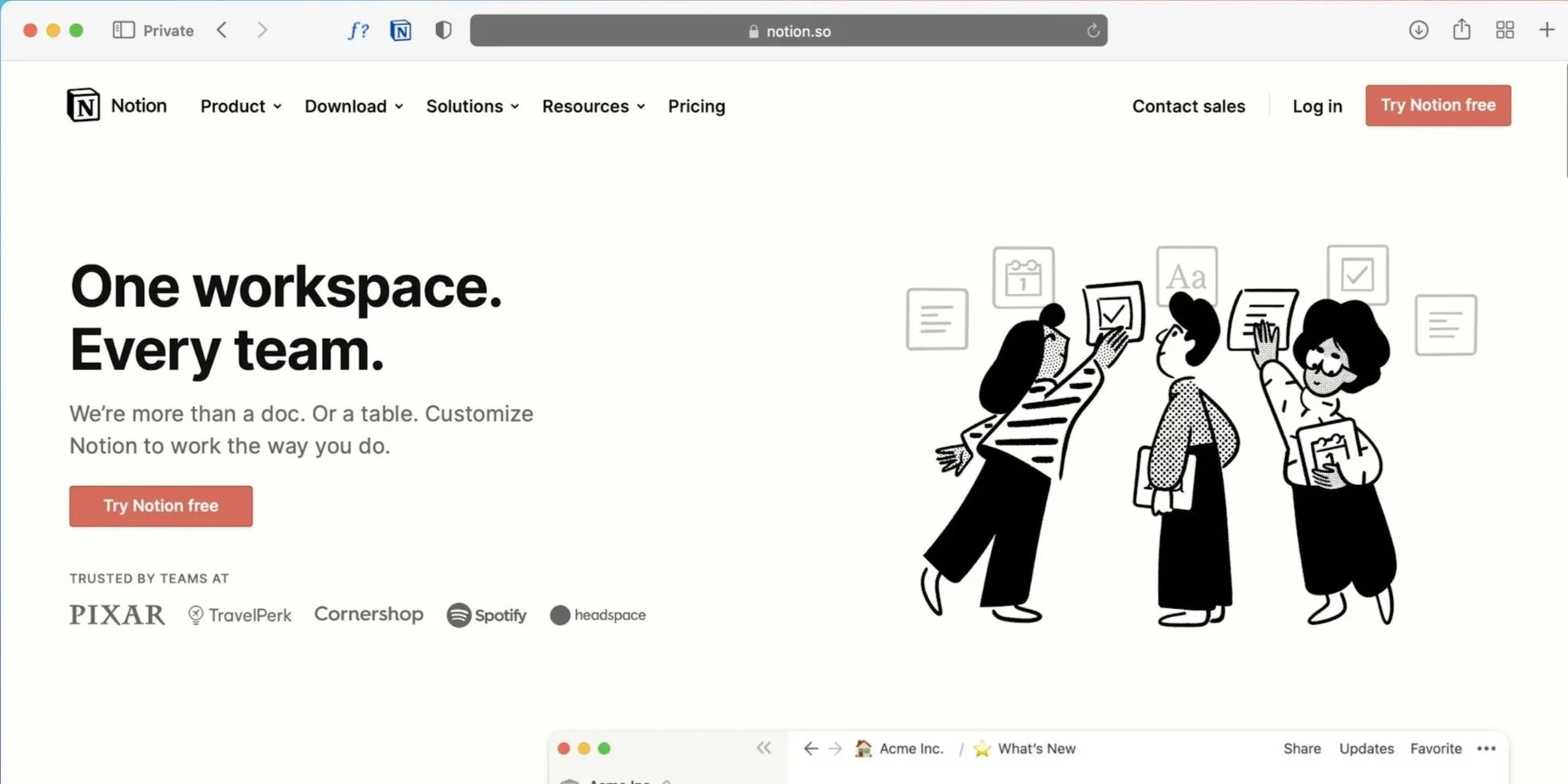The height and width of the screenshot is (784, 1568).
Task: Click the TravelPerk logo
Action: click(240, 615)
